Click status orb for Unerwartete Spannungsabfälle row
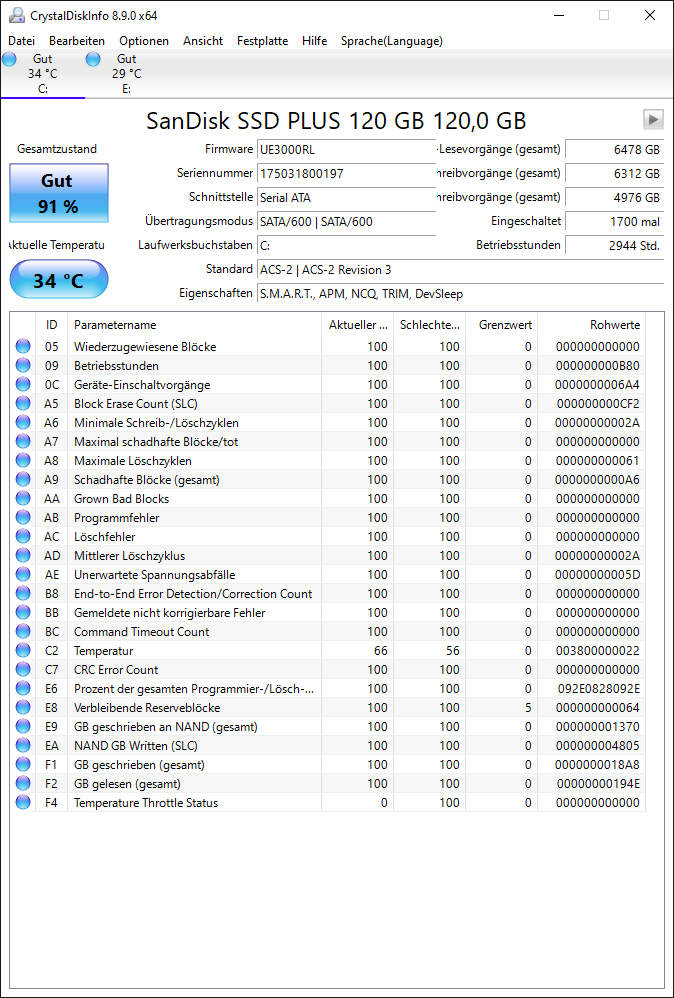The height and width of the screenshot is (998, 674). (23, 575)
